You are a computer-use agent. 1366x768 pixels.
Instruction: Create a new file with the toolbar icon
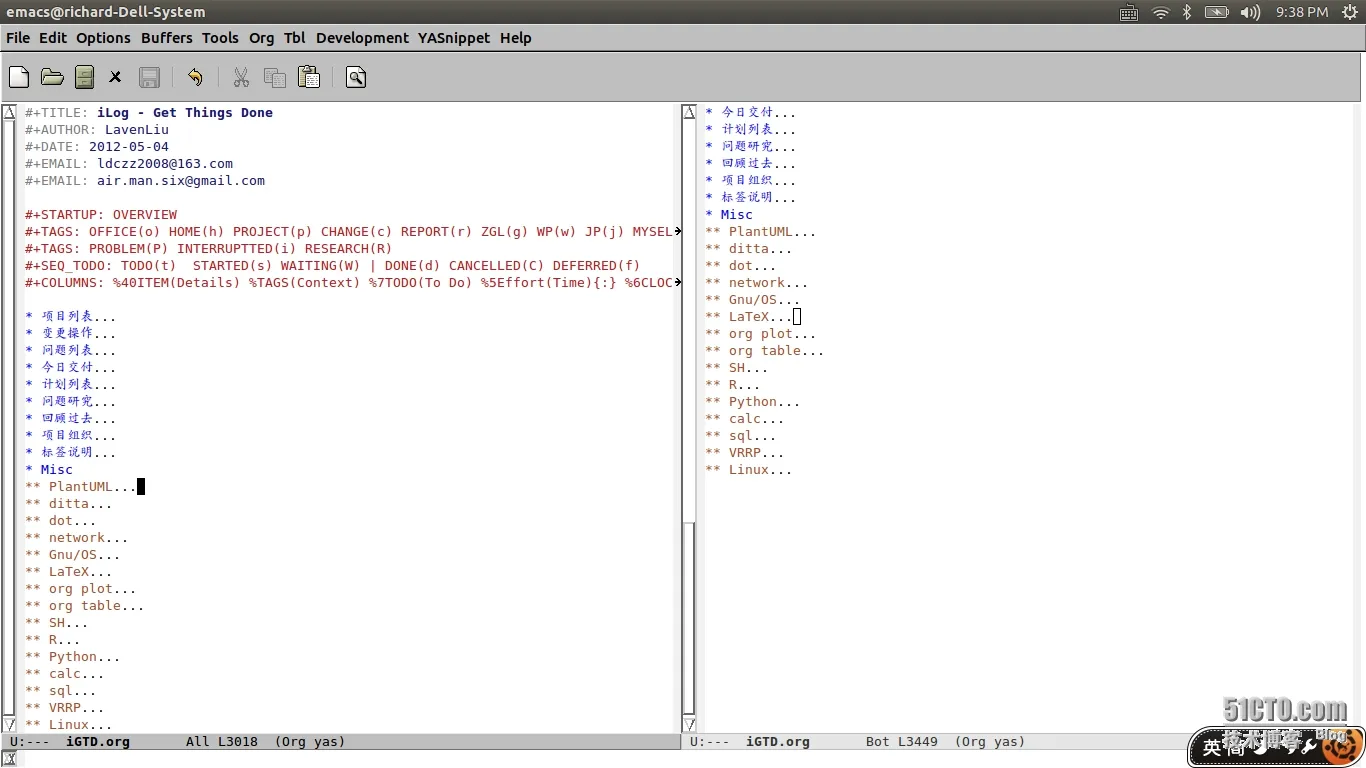point(19,77)
